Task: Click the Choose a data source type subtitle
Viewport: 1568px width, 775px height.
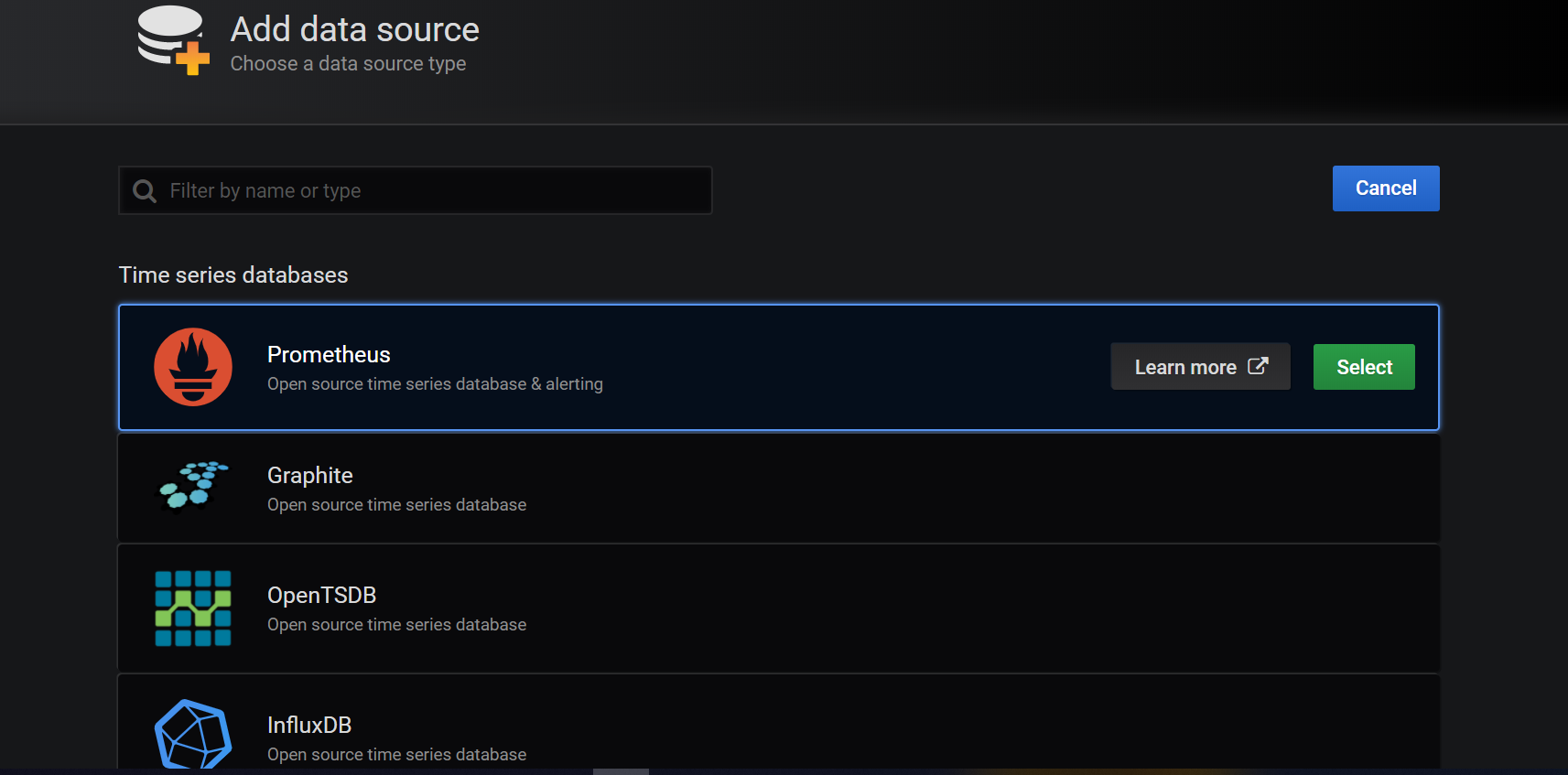Action: pyautogui.click(x=349, y=64)
